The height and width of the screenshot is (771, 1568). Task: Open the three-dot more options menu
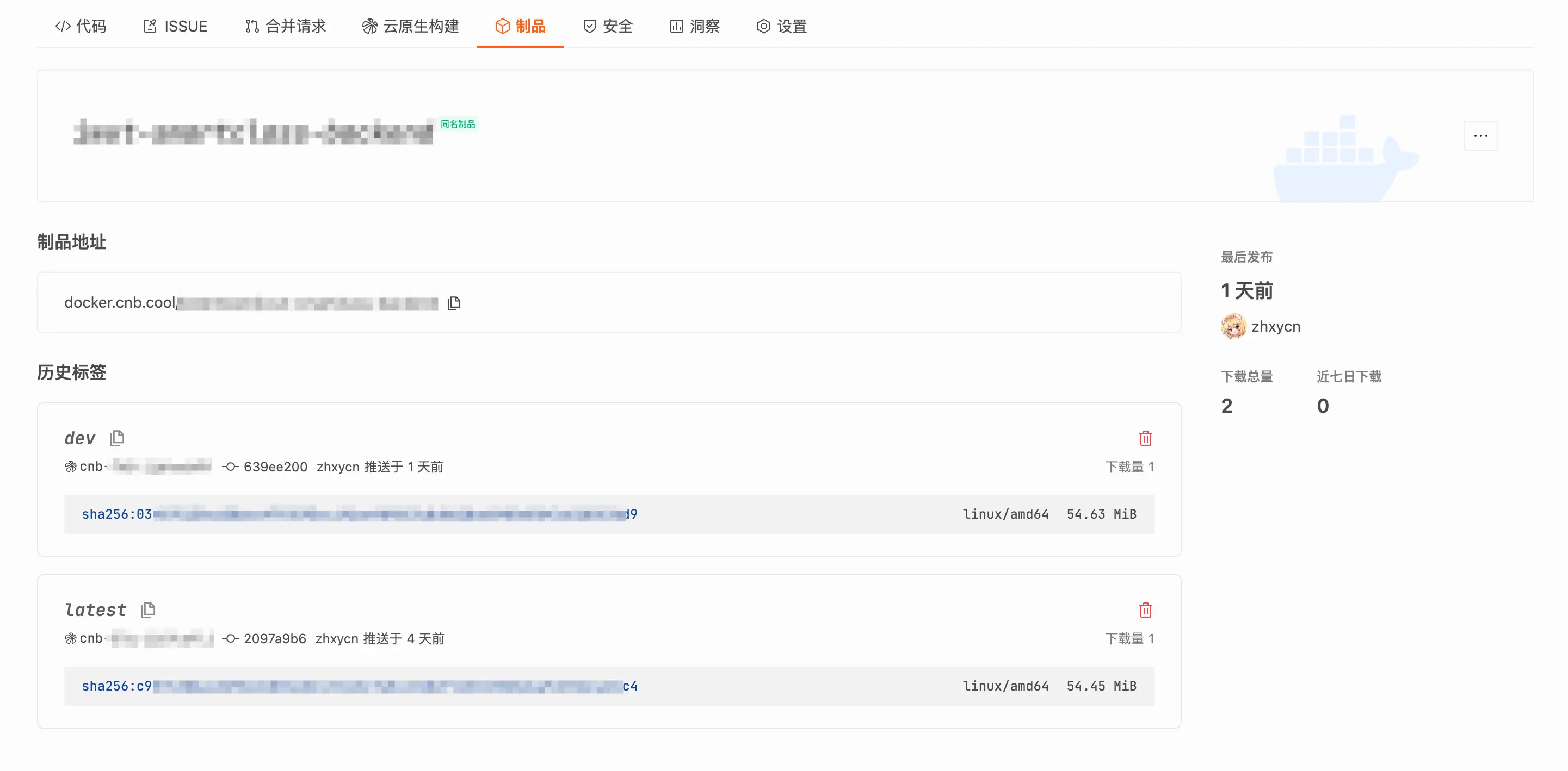[x=1480, y=136]
